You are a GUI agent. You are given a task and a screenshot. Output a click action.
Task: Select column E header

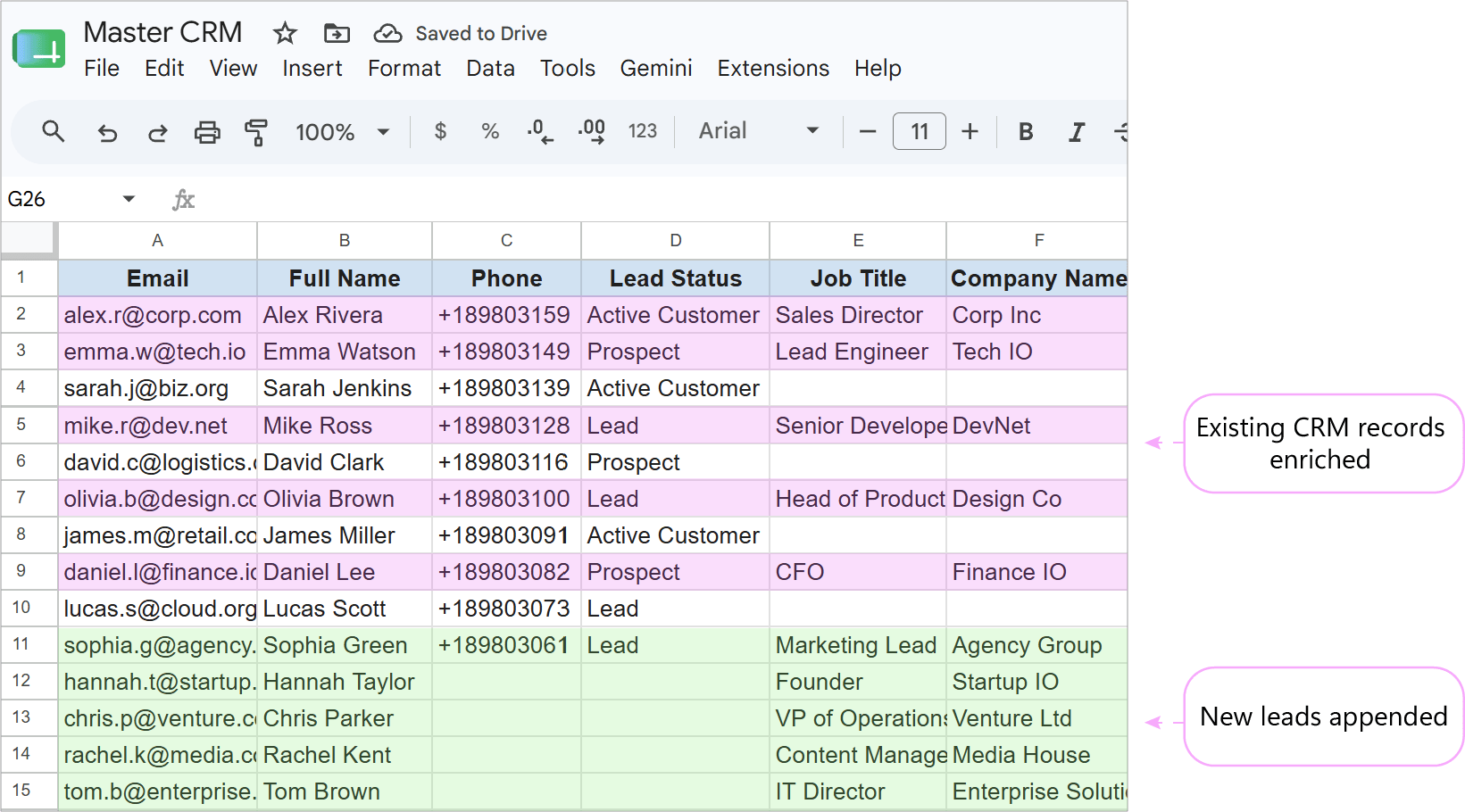pos(858,240)
